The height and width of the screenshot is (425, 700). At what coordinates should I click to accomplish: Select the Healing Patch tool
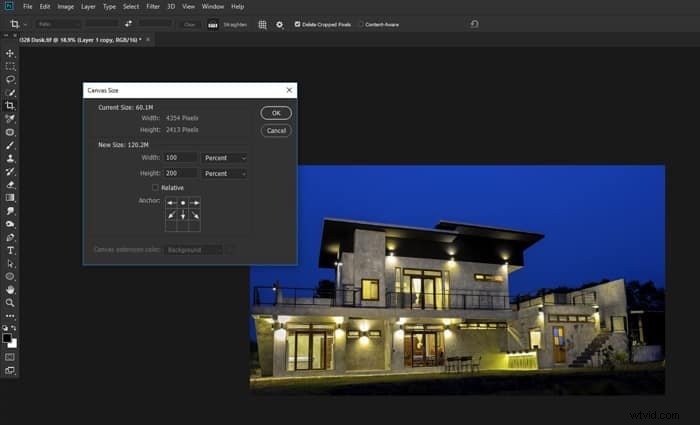tap(10, 132)
